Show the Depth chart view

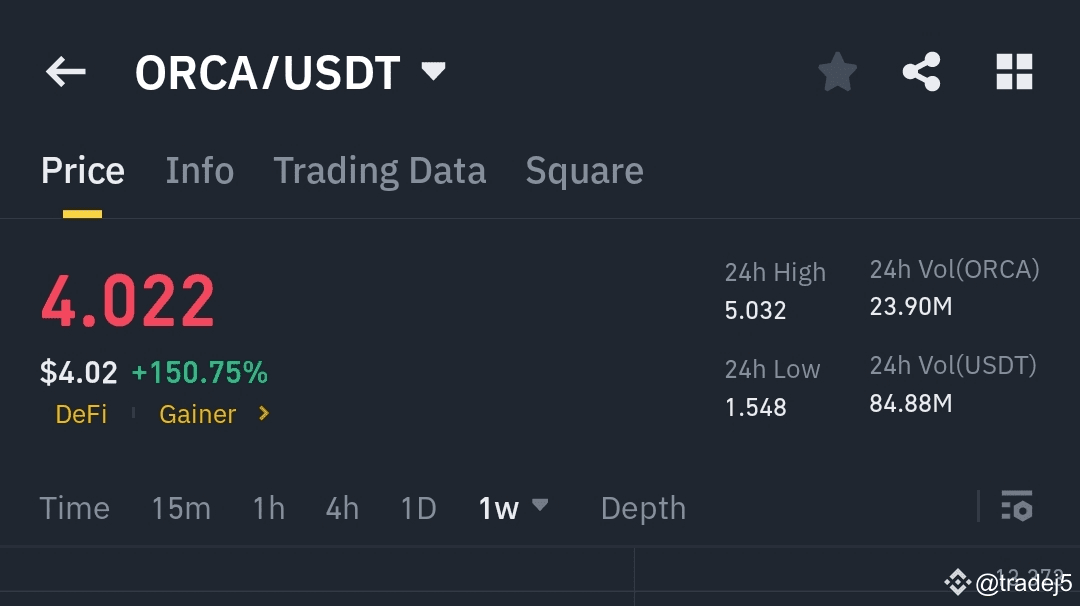coord(643,508)
